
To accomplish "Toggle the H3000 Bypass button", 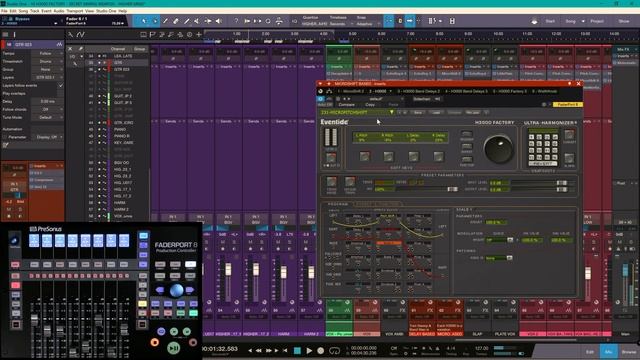I will click(x=331, y=158).
